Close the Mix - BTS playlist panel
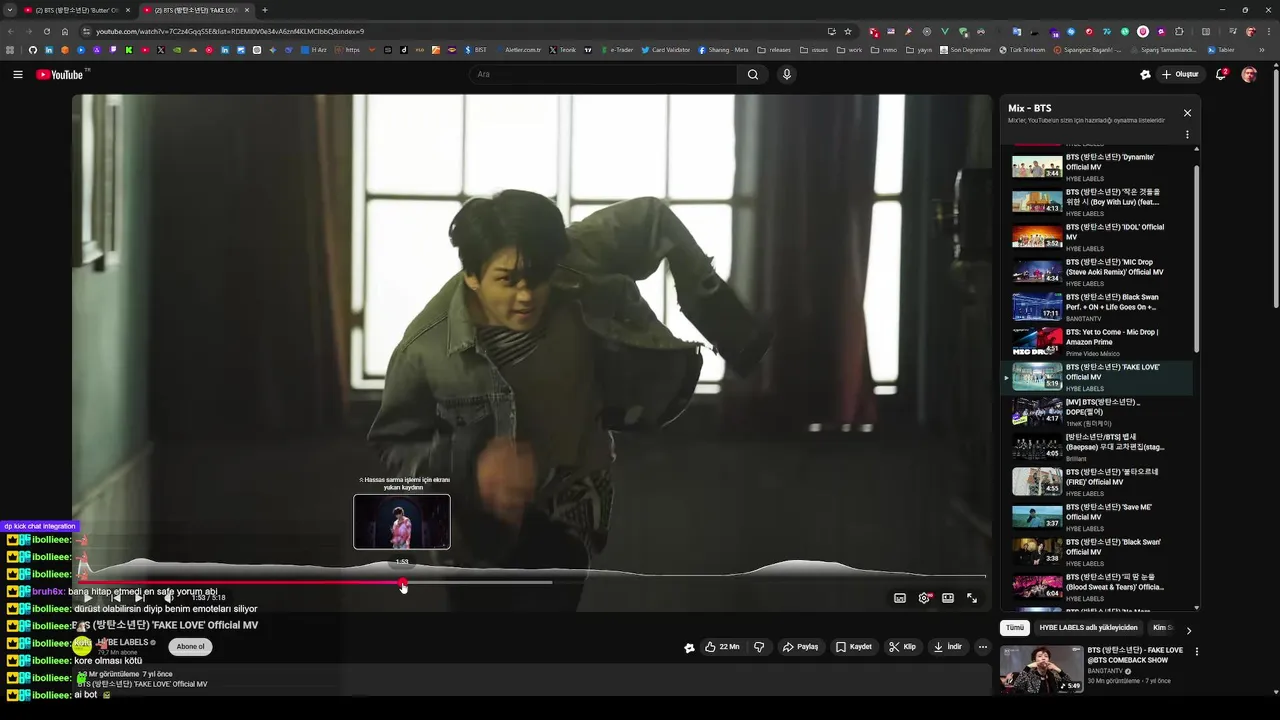The height and width of the screenshot is (720, 1280). [x=1187, y=113]
